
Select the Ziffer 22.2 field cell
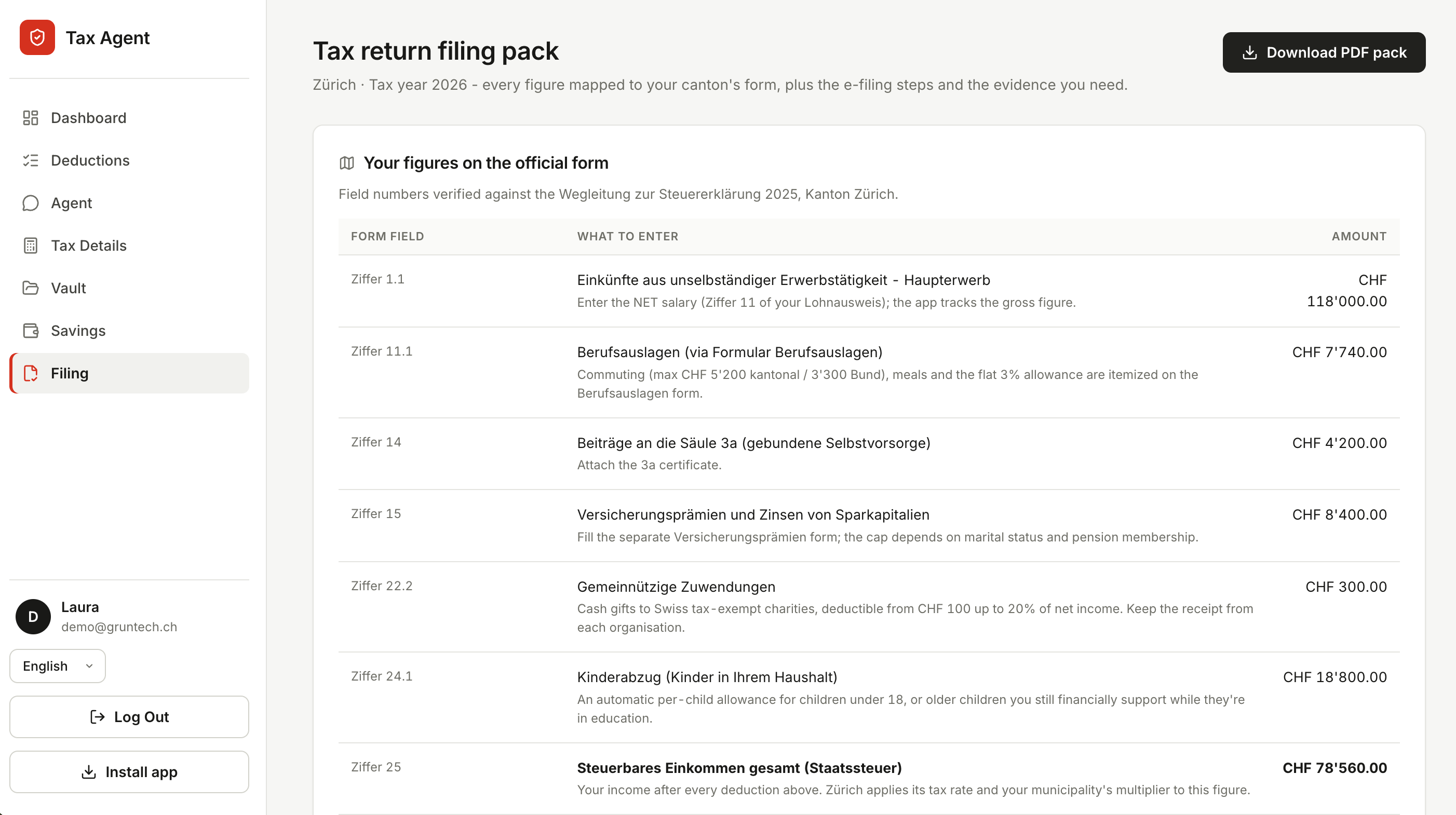tap(382, 586)
